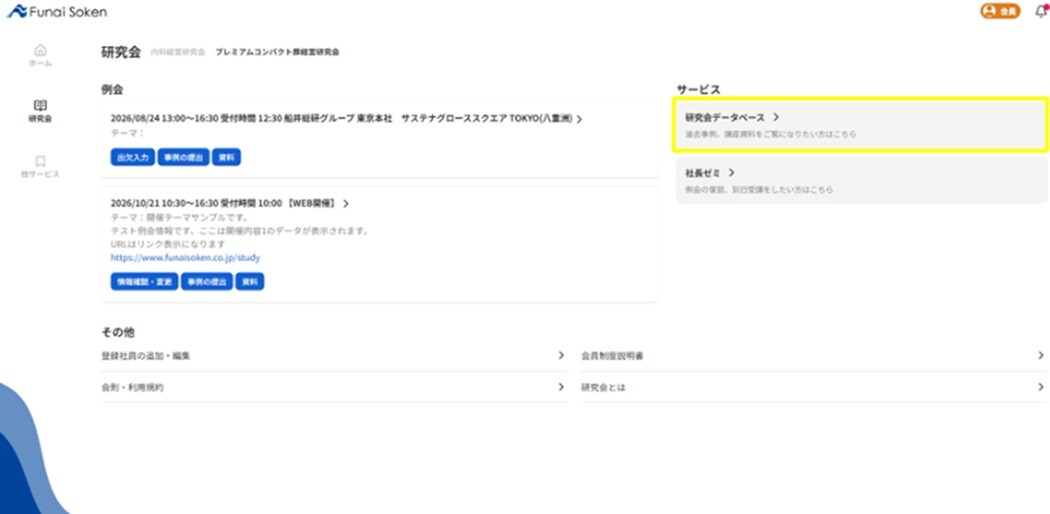Switch to the 内科経営研究会 tab
Screen dimensions: 1050x514
(178, 52)
